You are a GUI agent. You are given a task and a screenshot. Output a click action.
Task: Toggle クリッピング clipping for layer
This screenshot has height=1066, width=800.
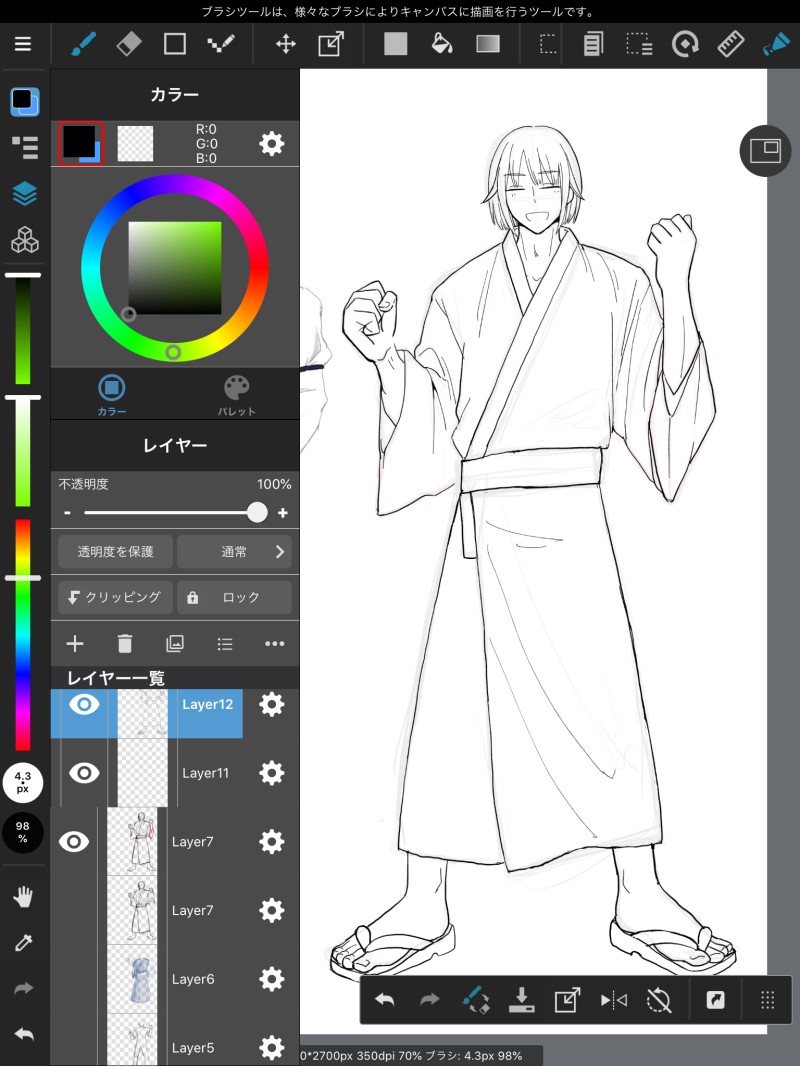(115, 597)
